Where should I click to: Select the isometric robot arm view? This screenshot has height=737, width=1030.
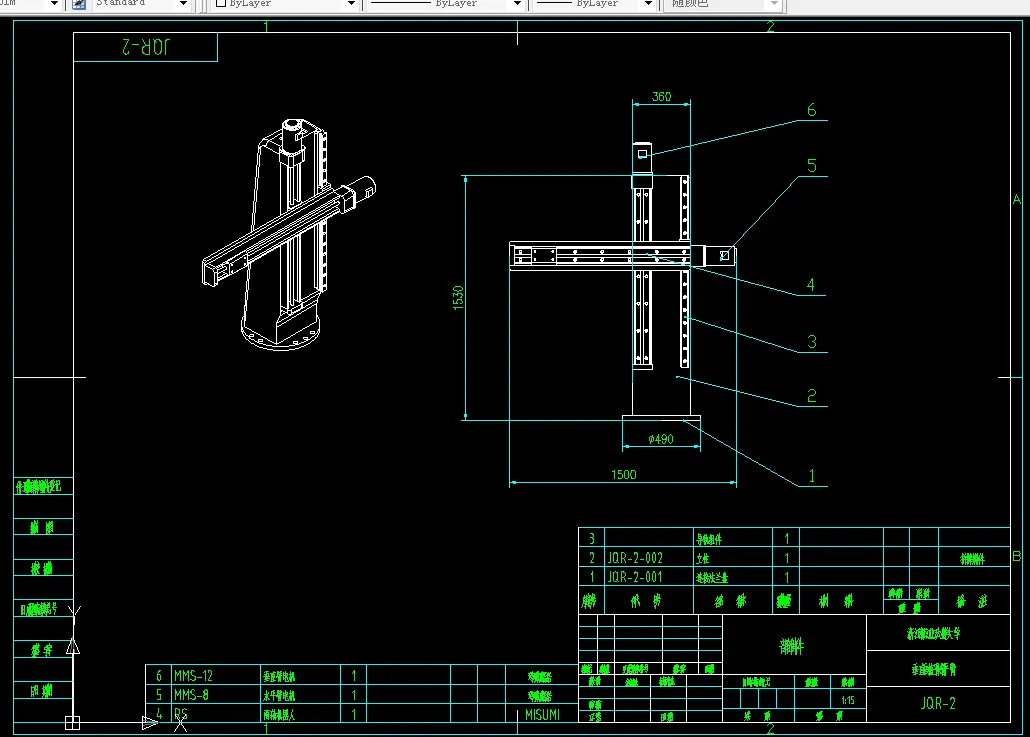[288, 234]
